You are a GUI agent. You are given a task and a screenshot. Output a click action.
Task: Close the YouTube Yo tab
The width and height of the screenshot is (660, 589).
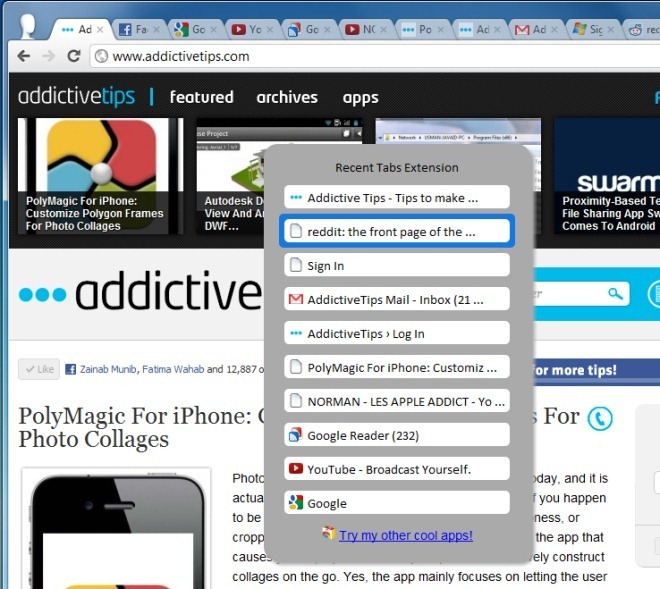click(270, 29)
